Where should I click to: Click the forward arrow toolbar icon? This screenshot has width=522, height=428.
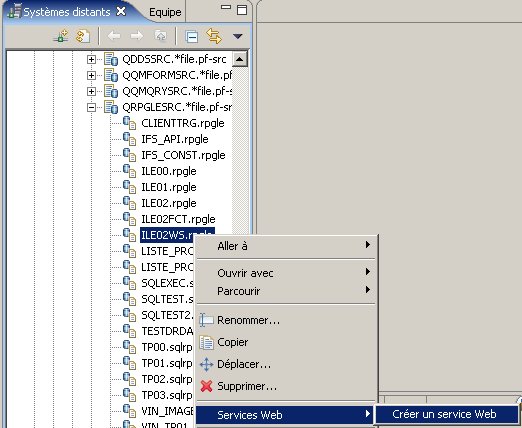pyautogui.click(x=137, y=36)
